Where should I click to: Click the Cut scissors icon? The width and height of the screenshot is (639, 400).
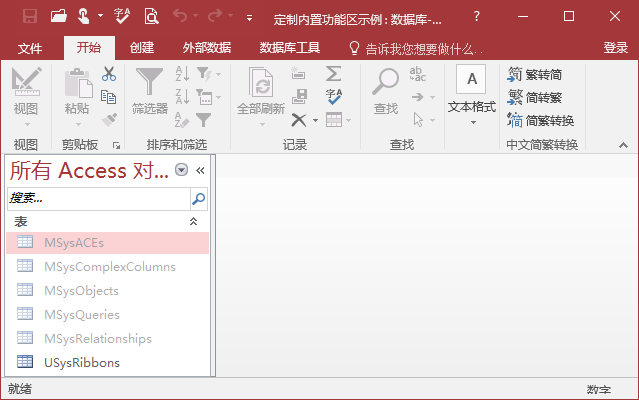coord(109,74)
